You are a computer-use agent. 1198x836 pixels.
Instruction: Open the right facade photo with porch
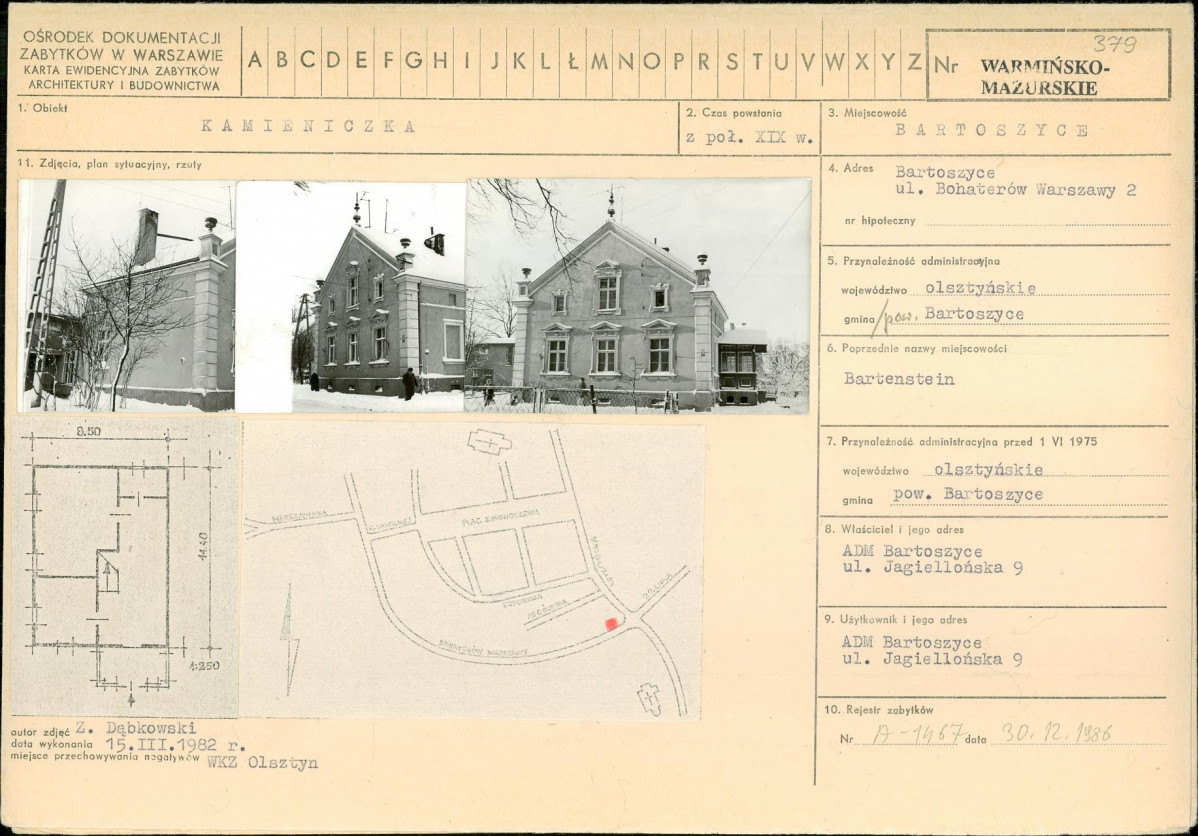[x=638, y=296]
